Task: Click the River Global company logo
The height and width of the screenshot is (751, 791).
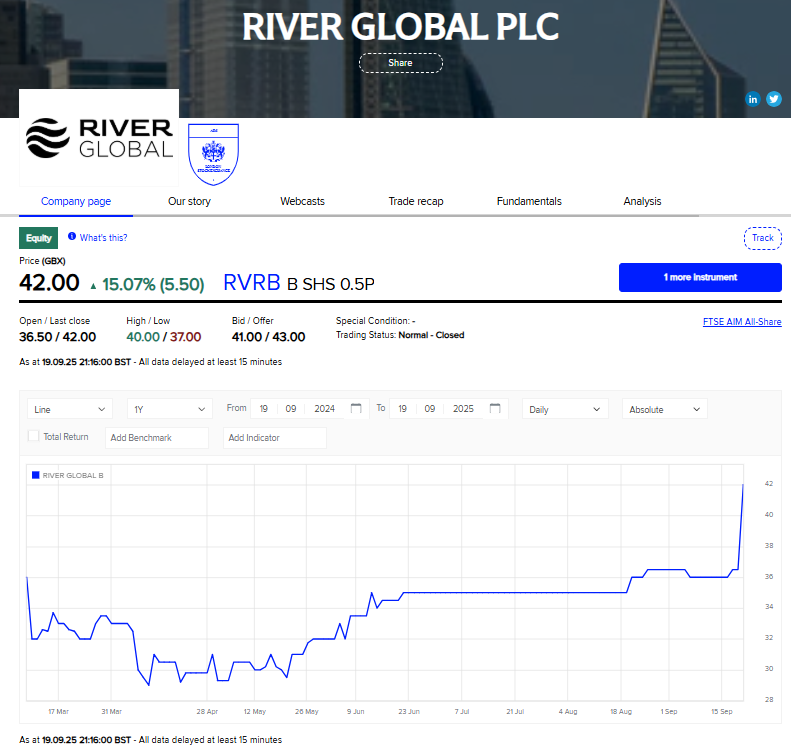Action: click(x=99, y=138)
